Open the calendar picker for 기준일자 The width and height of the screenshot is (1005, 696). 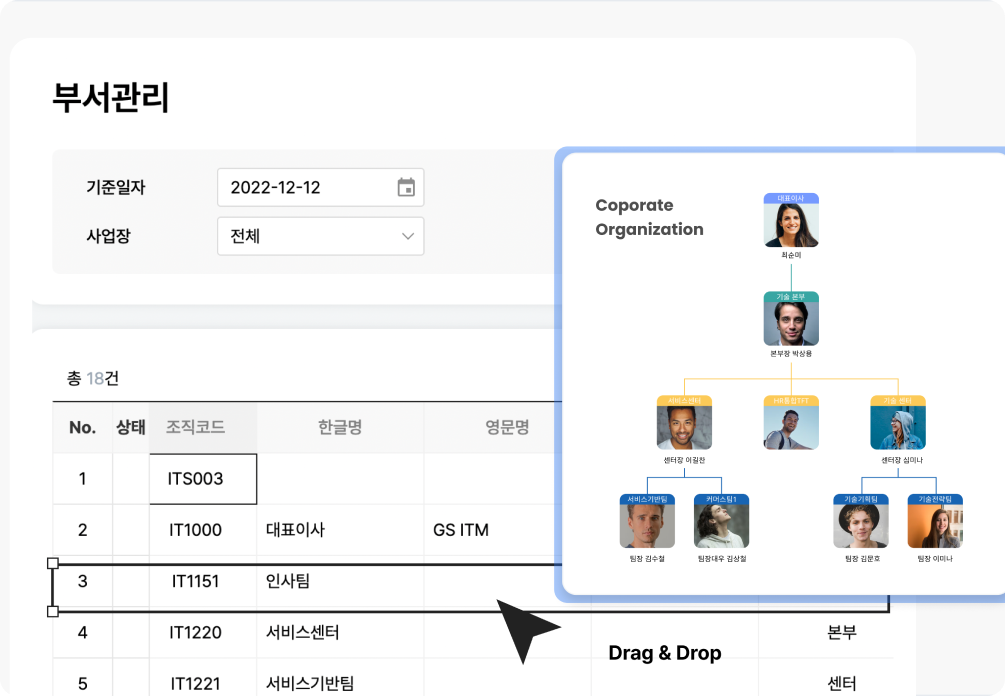pos(406,187)
